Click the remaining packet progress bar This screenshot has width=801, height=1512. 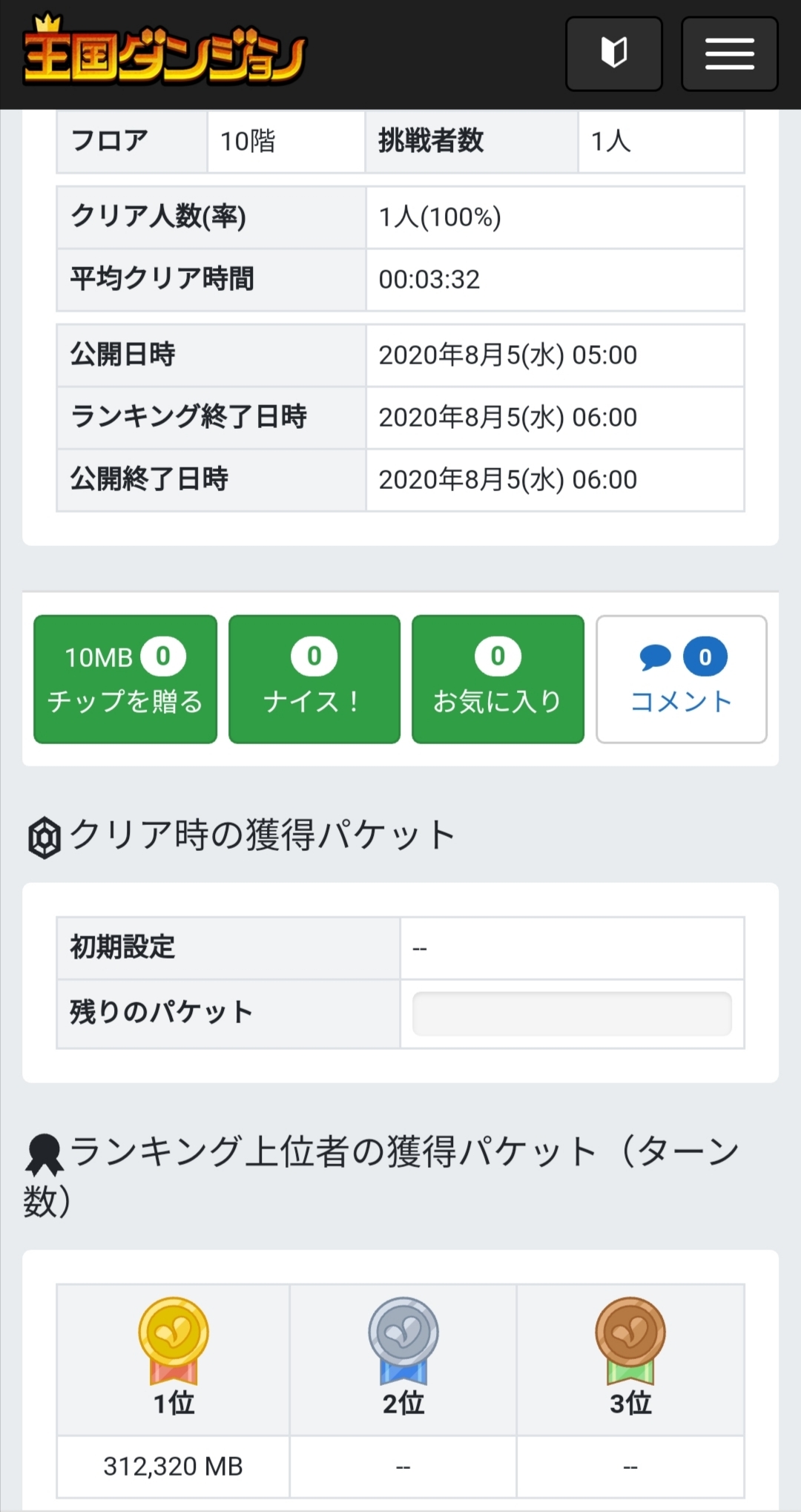[572, 1013]
